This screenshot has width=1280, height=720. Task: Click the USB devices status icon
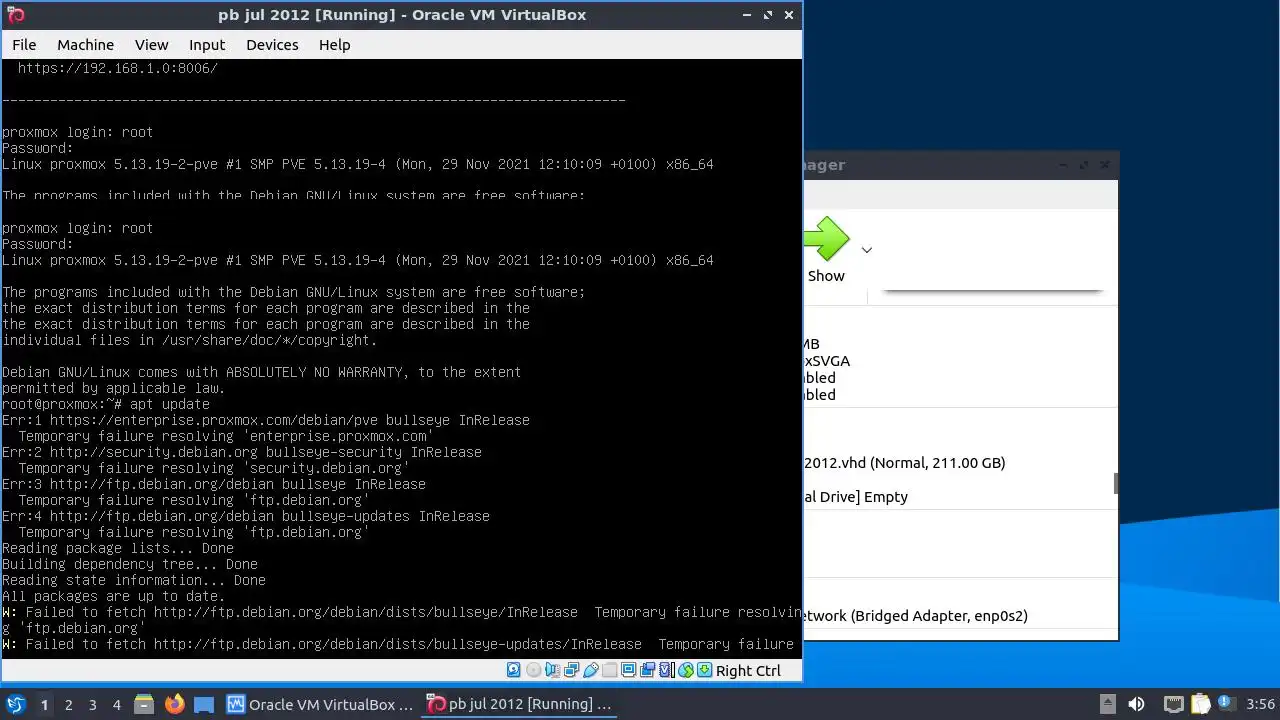click(590, 671)
